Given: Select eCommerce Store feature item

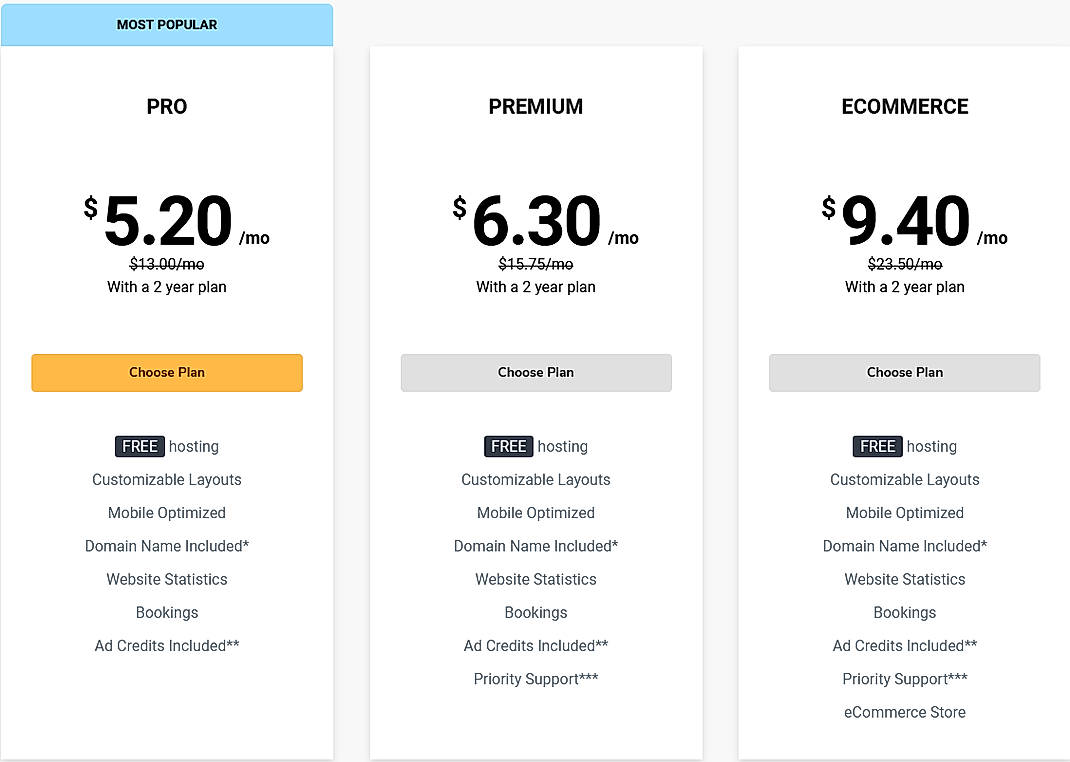Looking at the screenshot, I should pyautogui.click(x=904, y=712).
